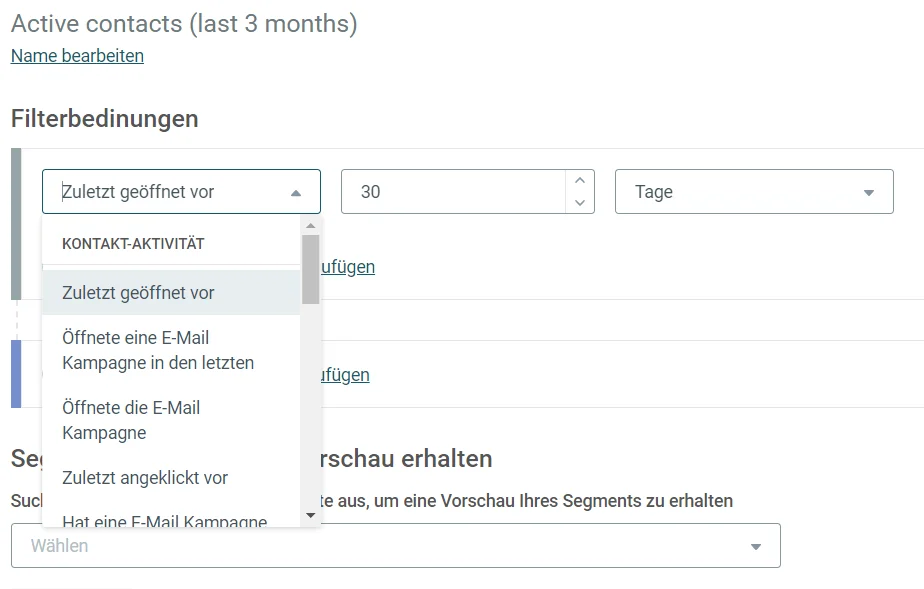Increase the value with the up stepper arrow
The width and height of the screenshot is (924, 589).
pos(580,180)
